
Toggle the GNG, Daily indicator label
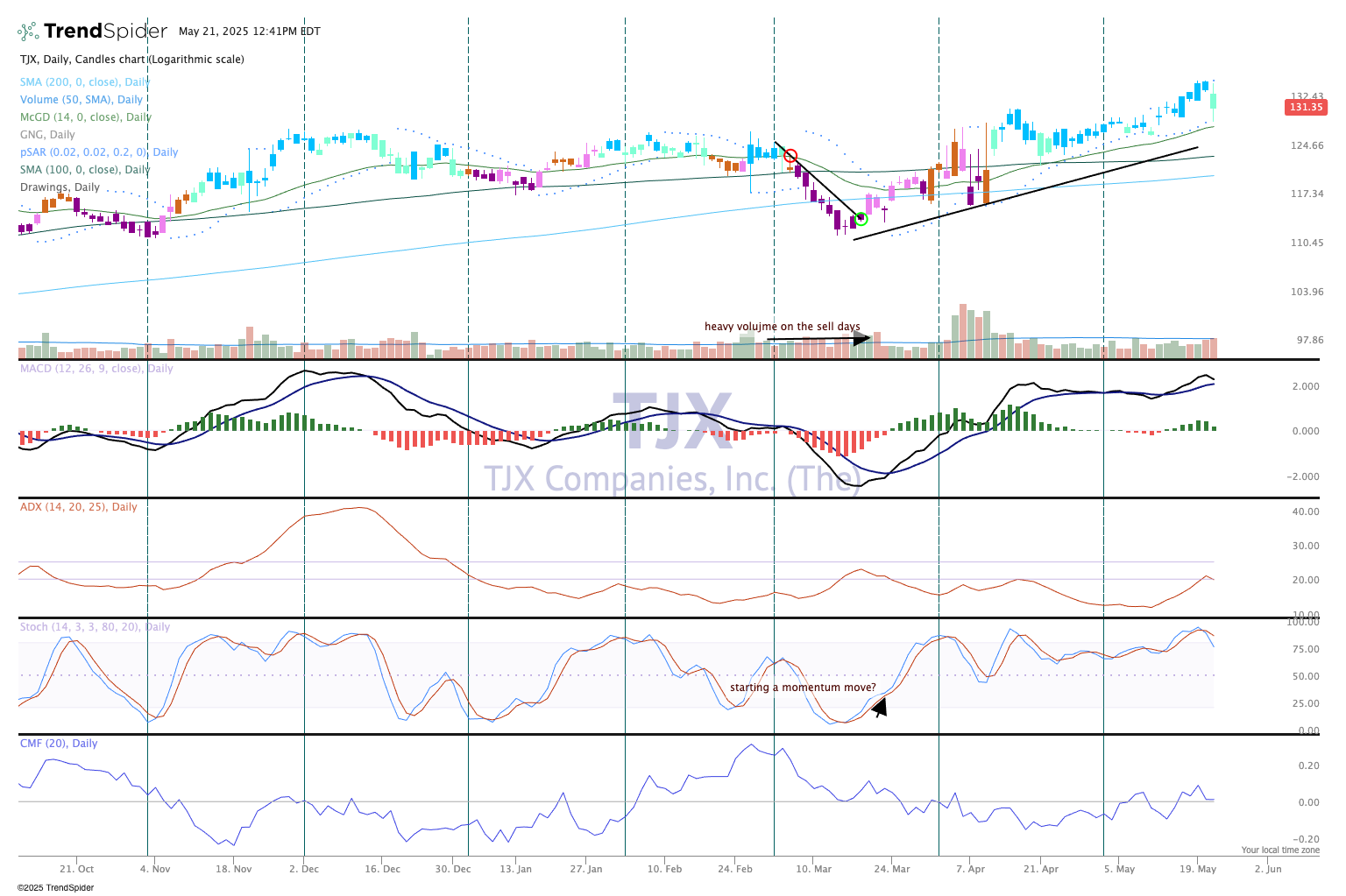point(47,135)
